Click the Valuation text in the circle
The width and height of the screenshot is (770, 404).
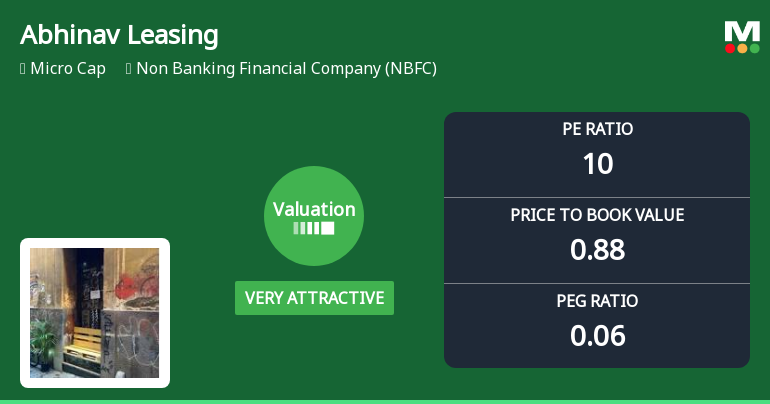(x=314, y=209)
